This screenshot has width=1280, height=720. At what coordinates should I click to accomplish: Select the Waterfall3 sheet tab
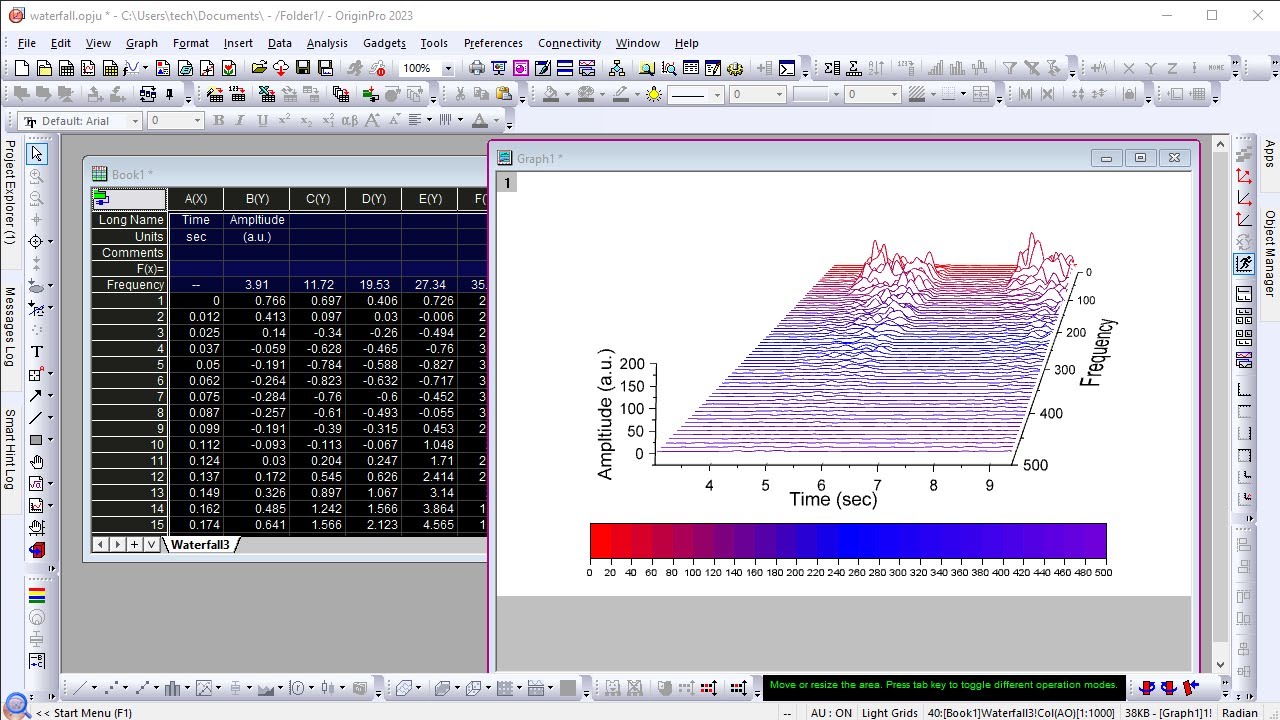pyautogui.click(x=200, y=545)
